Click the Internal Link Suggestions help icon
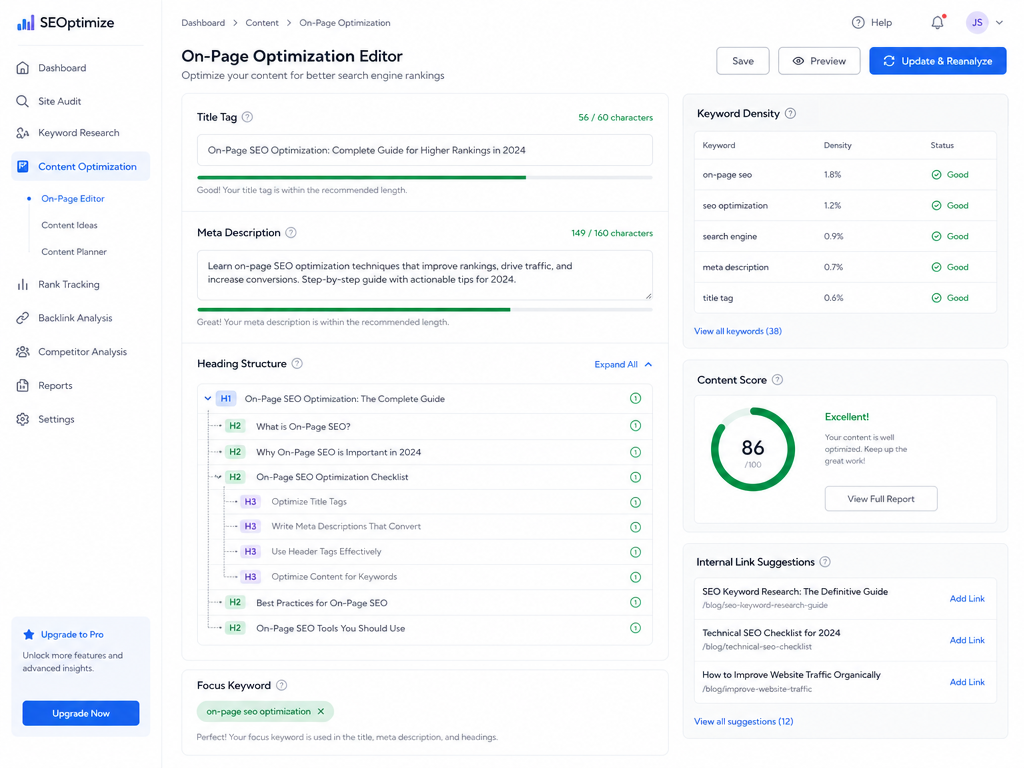 click(x=825, y=562)
